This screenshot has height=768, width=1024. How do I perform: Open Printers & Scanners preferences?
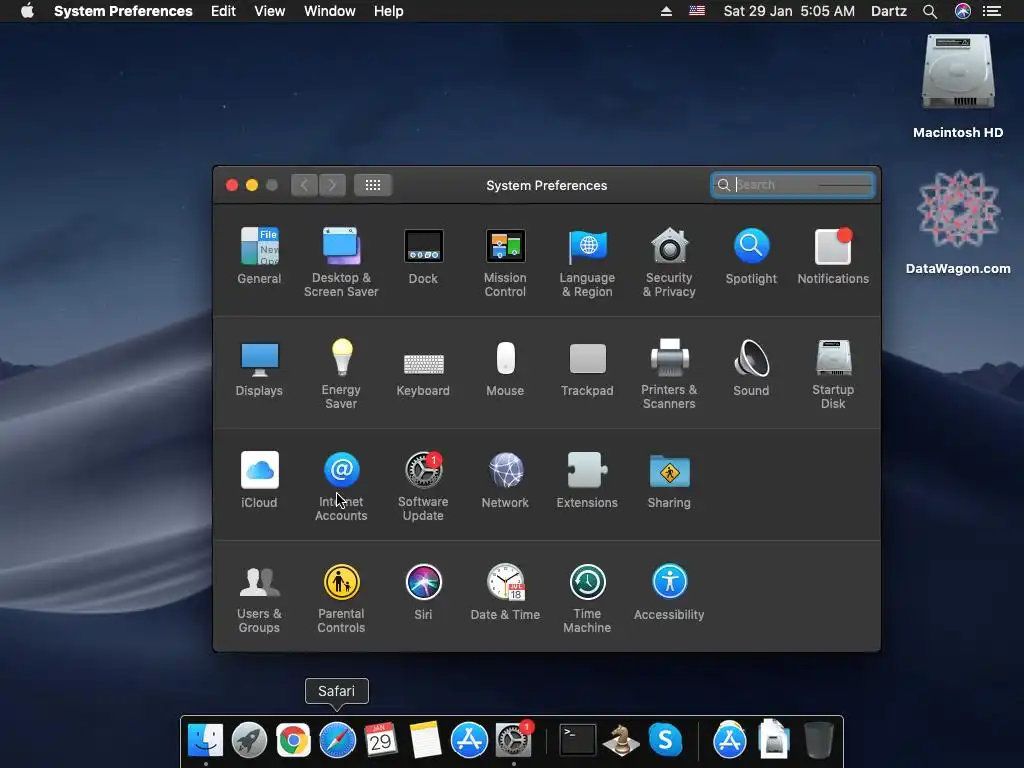[669, 374]
